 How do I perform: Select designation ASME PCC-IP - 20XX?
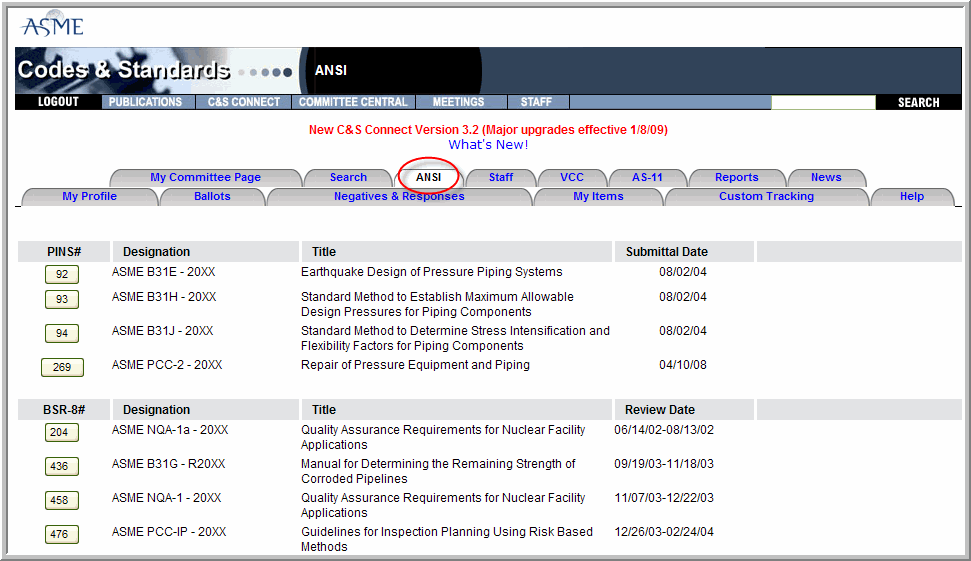pos(169,532)
